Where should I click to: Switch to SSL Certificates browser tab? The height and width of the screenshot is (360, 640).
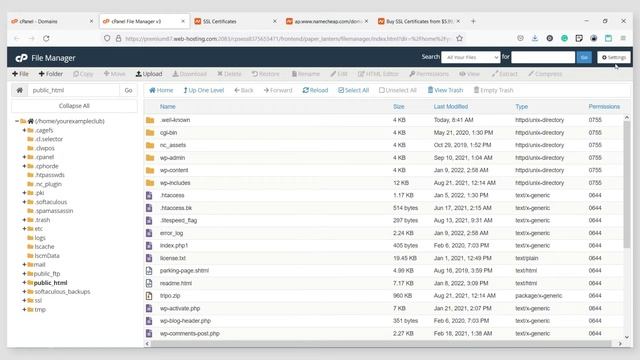236,21
